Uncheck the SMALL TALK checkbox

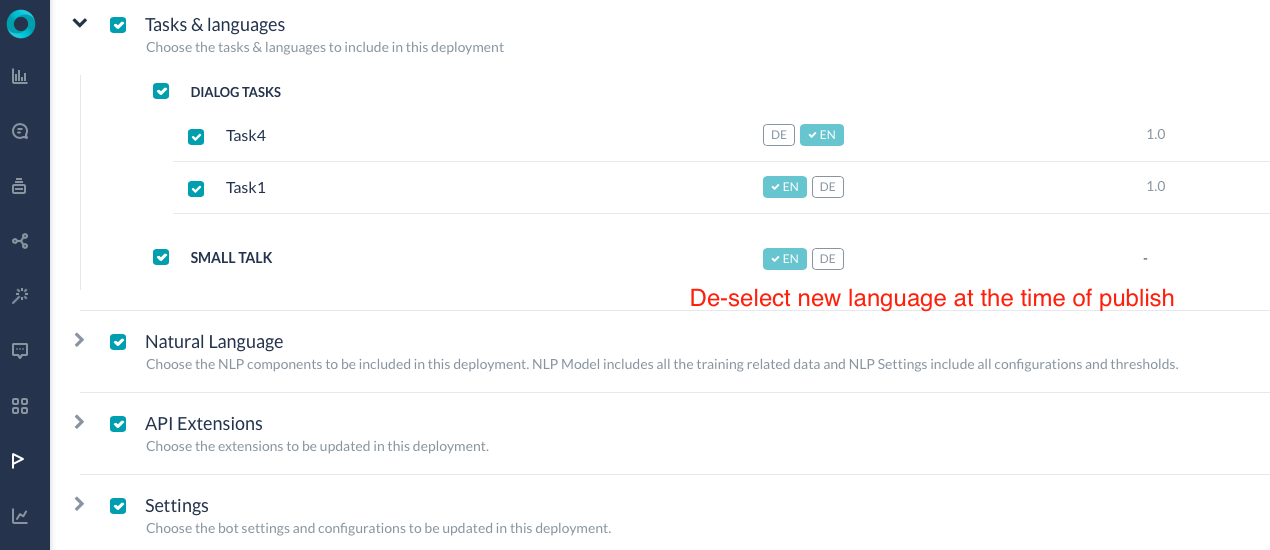click(x=161, y=257)
